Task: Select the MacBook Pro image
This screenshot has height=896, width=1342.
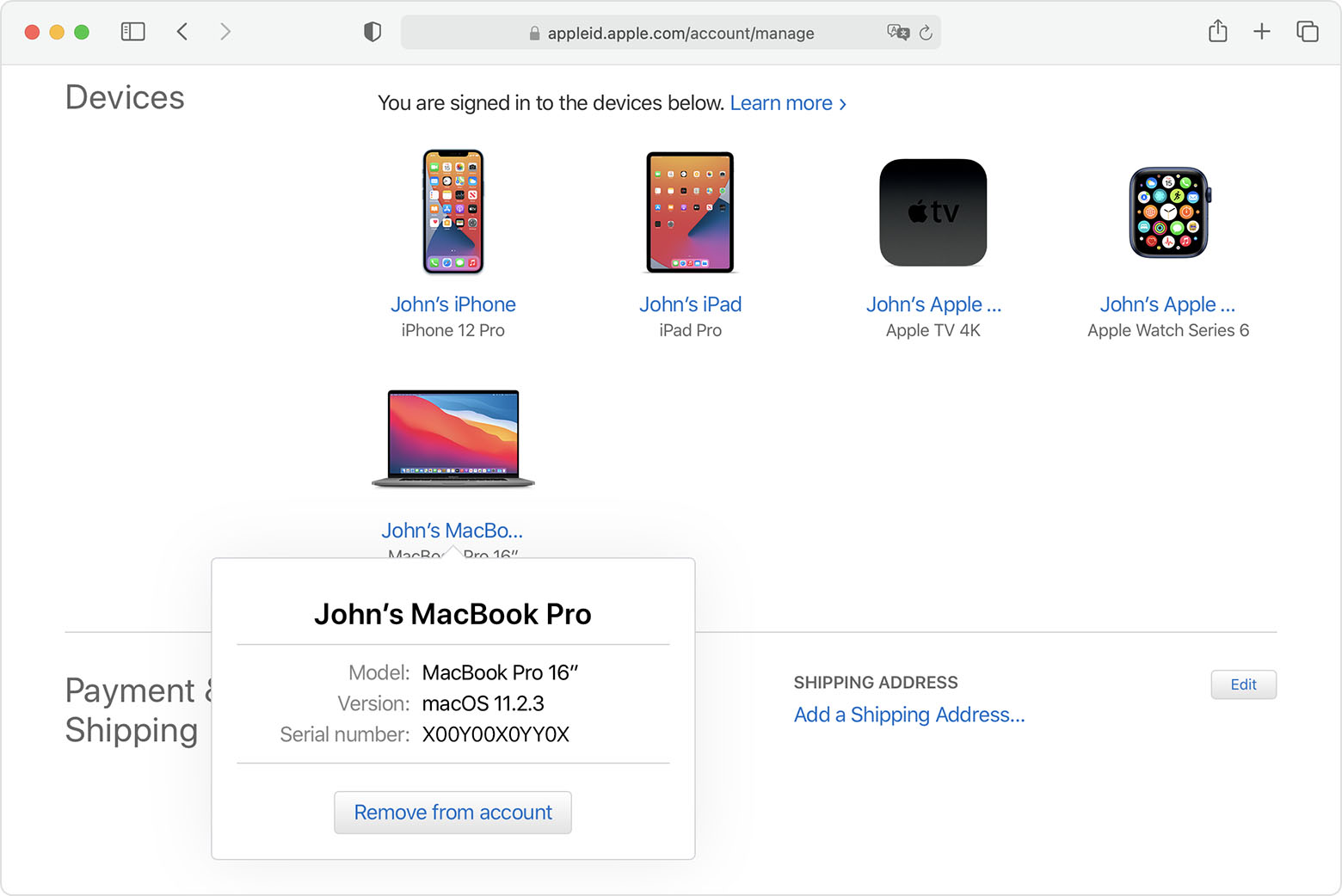Action: pyautogui.click(x=453, y=439)
